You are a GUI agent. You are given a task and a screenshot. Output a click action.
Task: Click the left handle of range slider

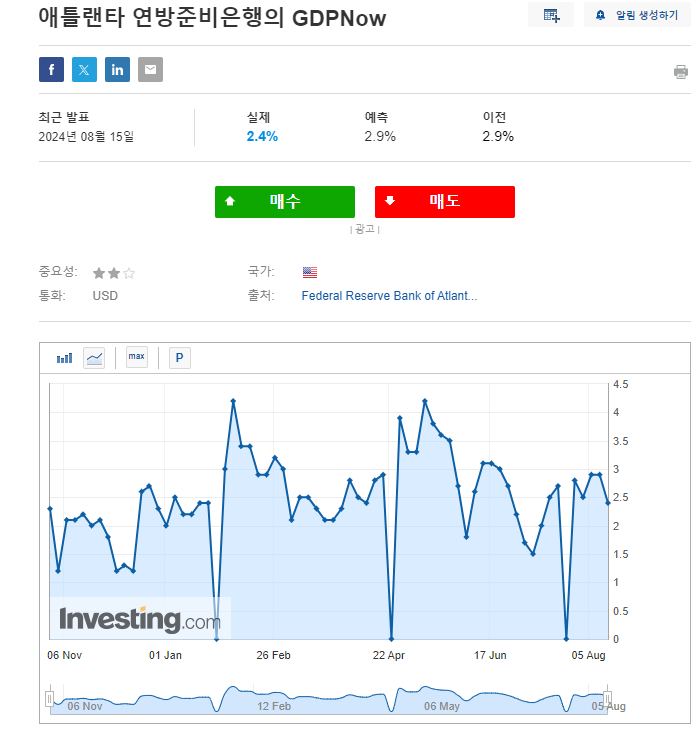pos(48,698)
